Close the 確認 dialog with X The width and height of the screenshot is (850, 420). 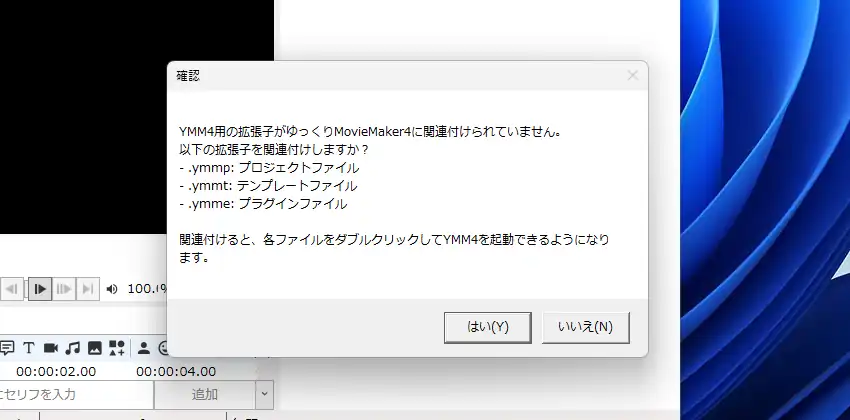click(x=633, y=75)
